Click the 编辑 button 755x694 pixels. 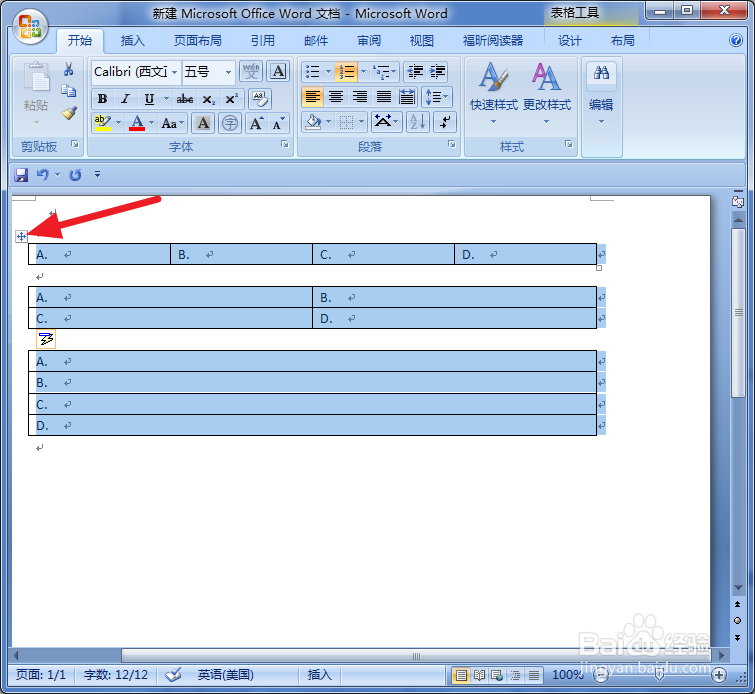tap(601, 94)
